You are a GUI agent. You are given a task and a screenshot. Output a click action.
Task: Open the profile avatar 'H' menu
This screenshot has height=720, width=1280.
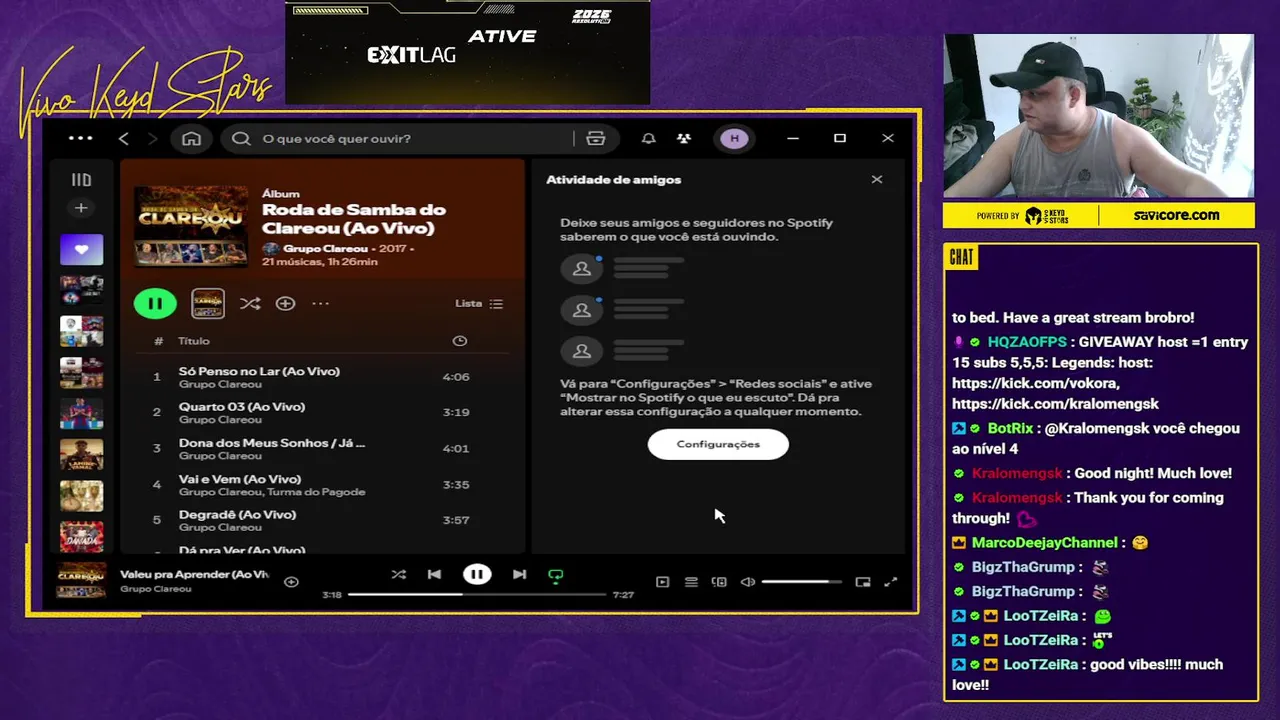click(735, 138)
